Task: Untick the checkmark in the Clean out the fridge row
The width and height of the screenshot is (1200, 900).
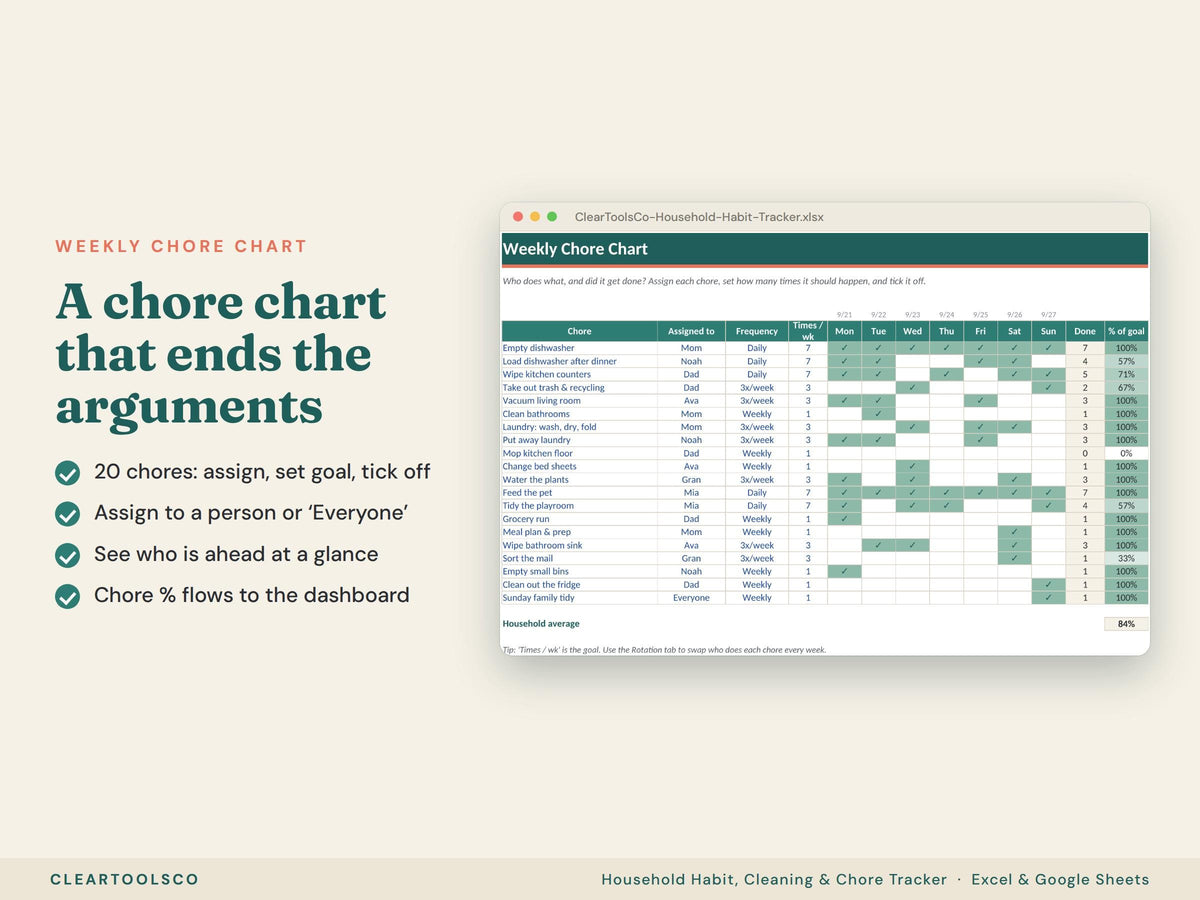Action: [1048, 585]
